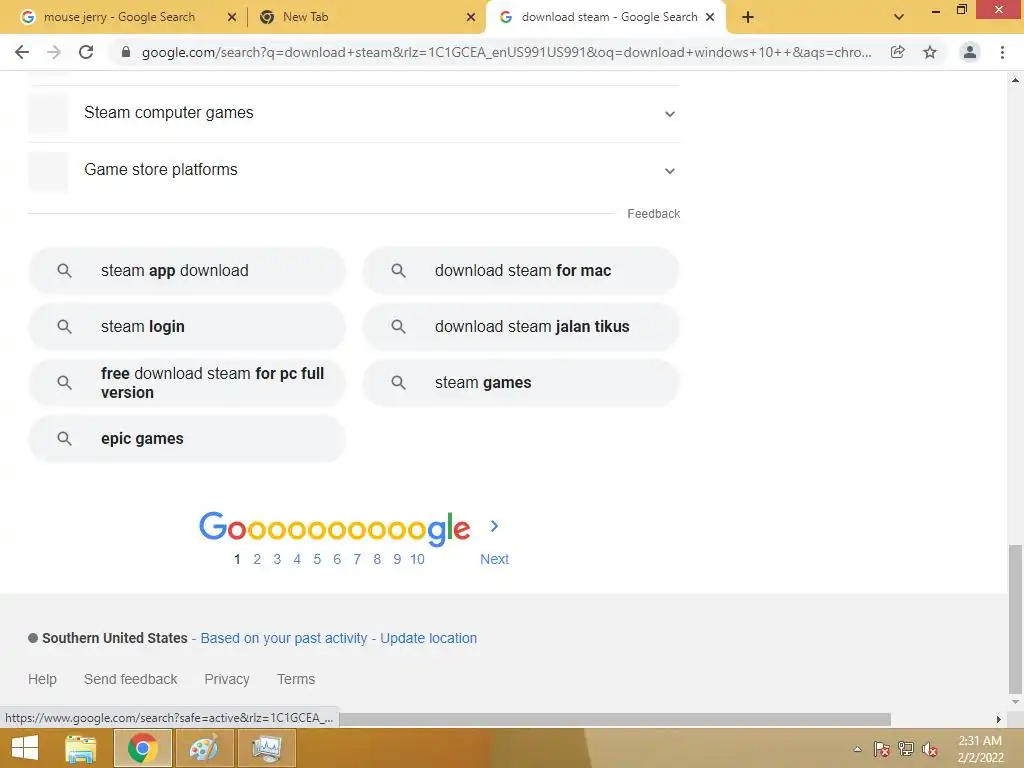Viewport: 1024px width, 768px height.
Task: Search free download steam for pc full version
Action: pos(187,383)
